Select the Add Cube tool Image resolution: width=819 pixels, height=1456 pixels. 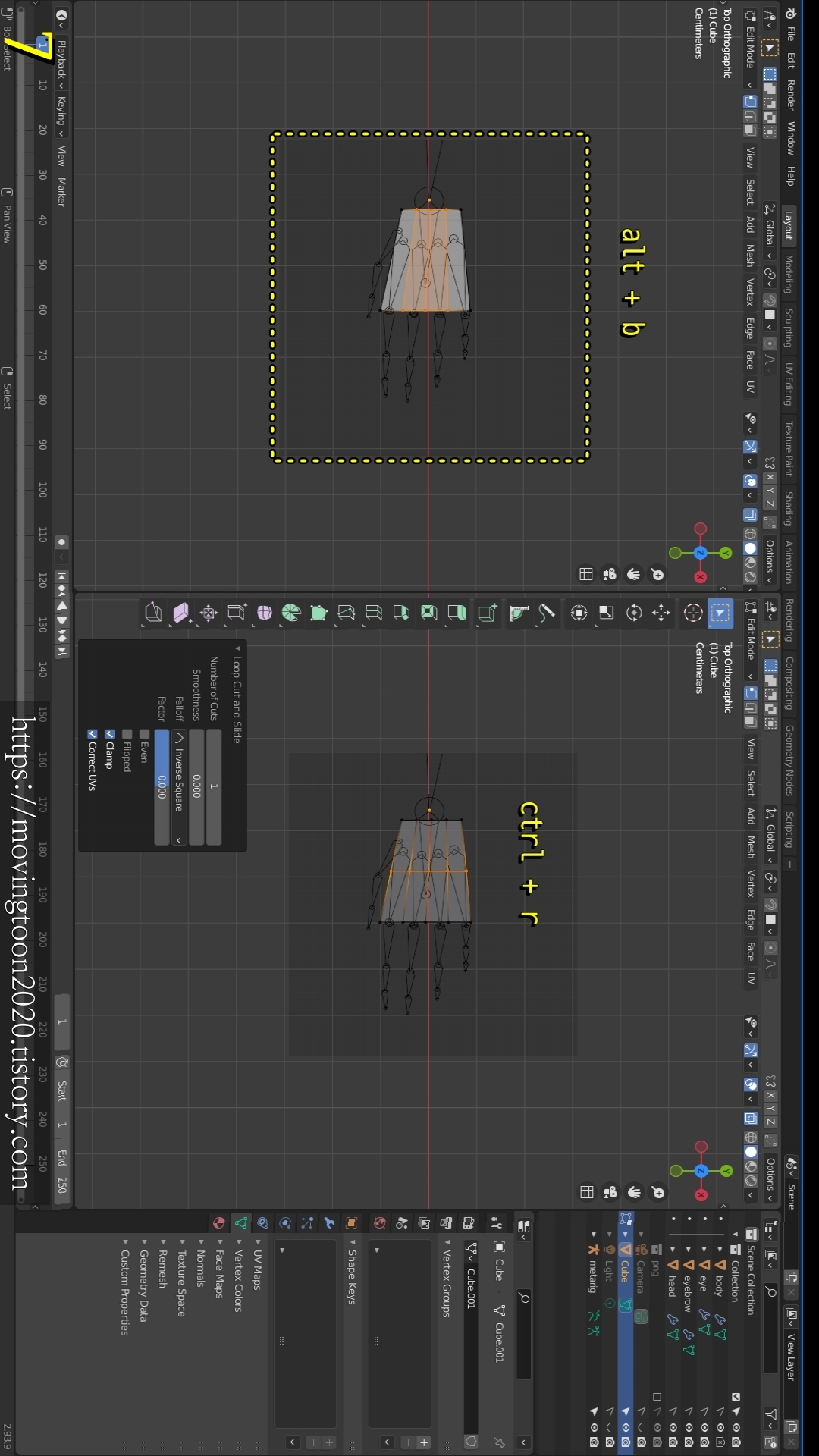(x=487, y=613)
